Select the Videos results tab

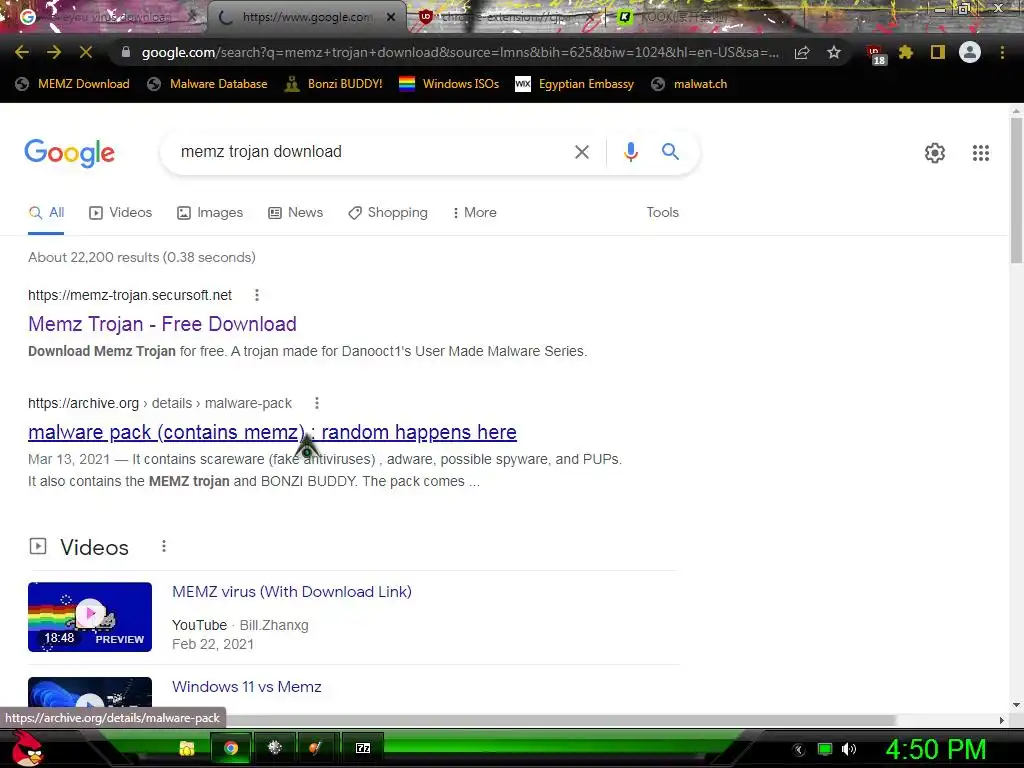tap(121, 212)
